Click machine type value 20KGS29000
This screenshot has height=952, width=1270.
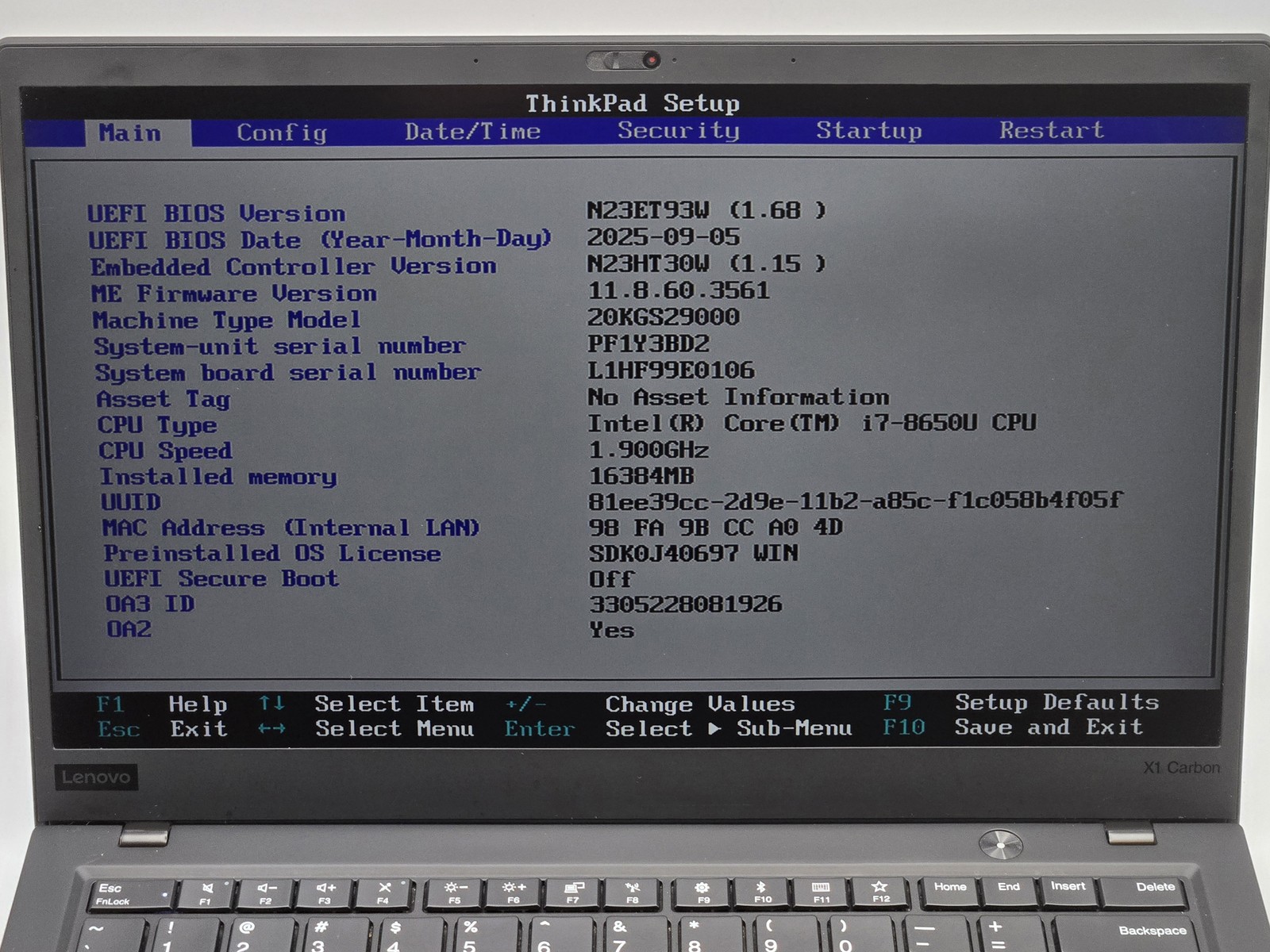coord(664,317)
